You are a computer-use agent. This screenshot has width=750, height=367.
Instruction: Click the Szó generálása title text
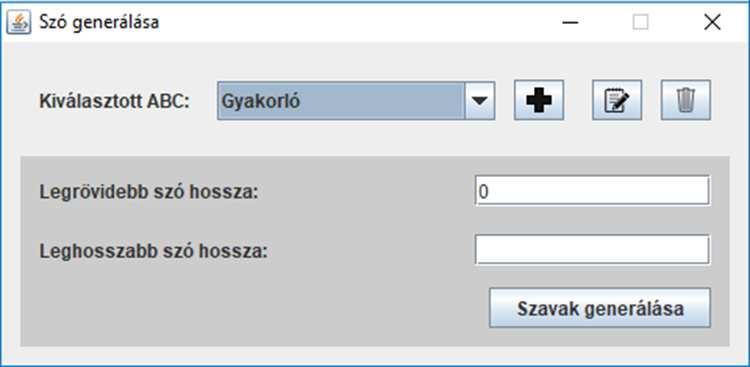(x=99, y=22)
